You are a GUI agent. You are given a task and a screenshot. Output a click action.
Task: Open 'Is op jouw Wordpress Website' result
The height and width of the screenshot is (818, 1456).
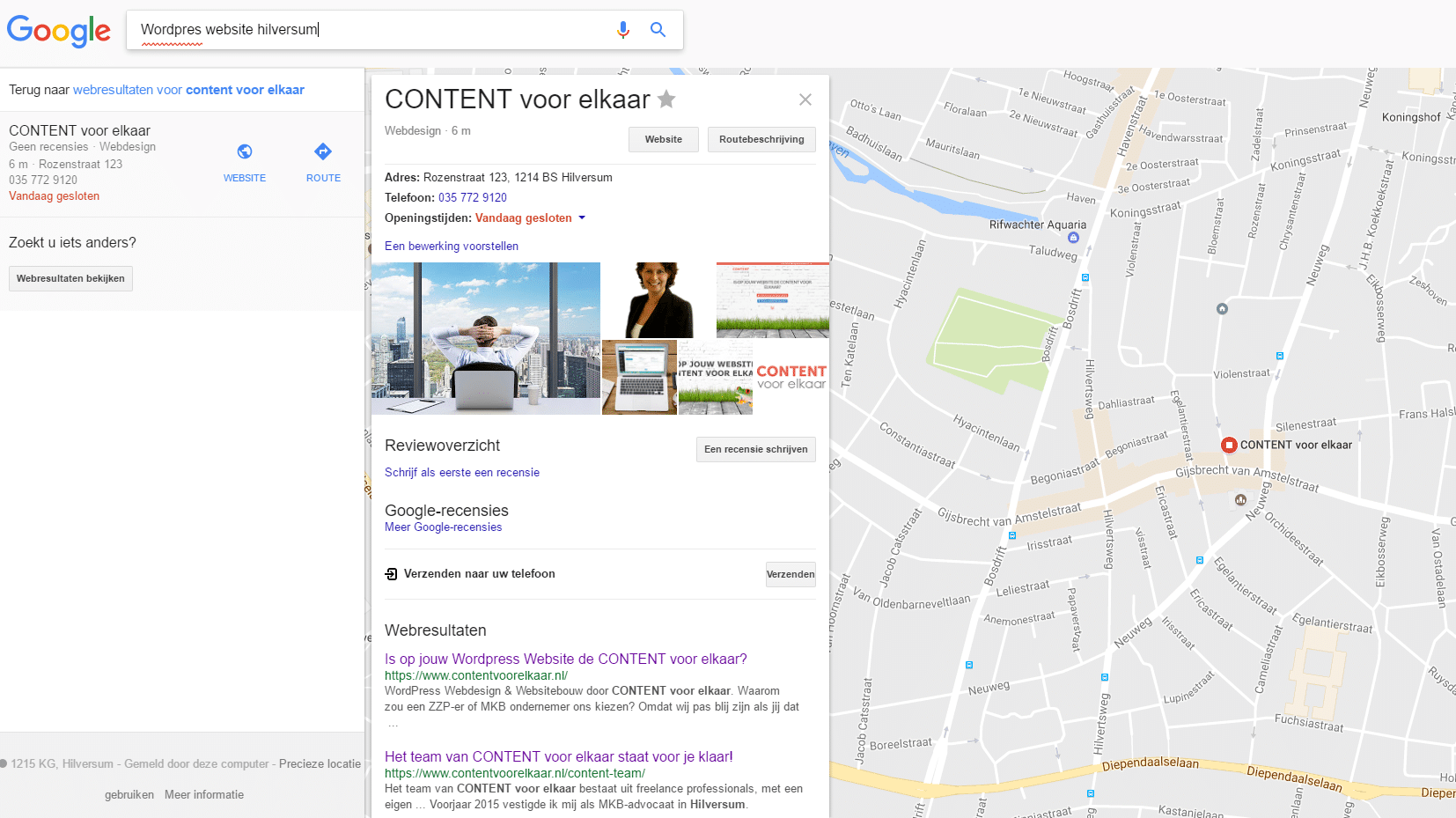point(566,659)
